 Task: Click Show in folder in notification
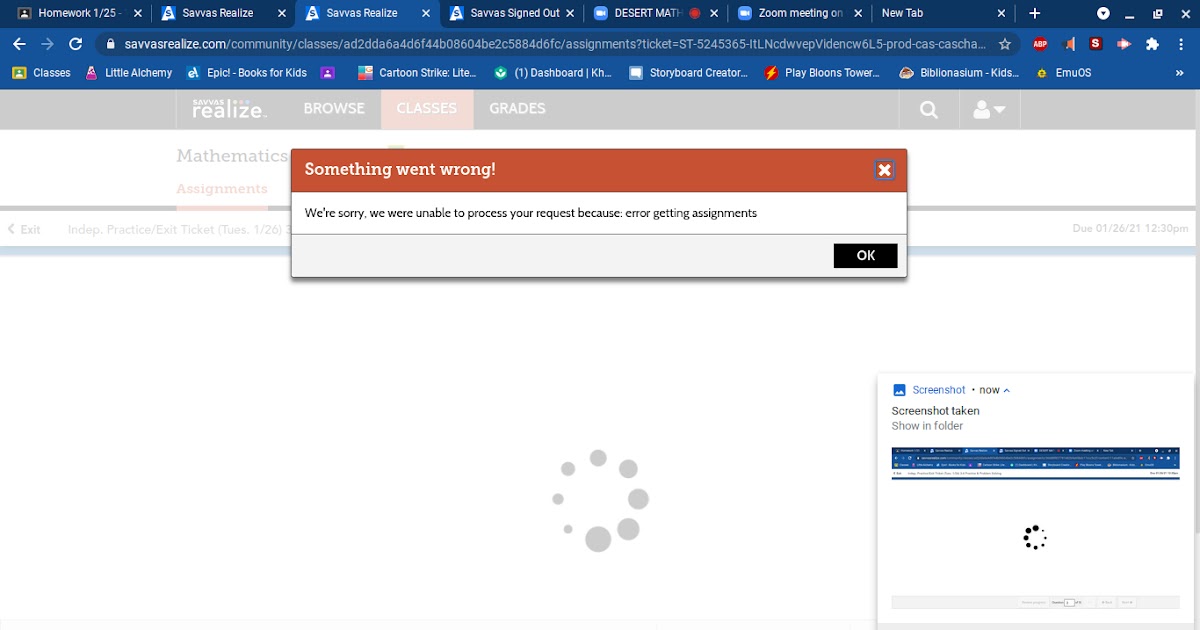point(927,426)
